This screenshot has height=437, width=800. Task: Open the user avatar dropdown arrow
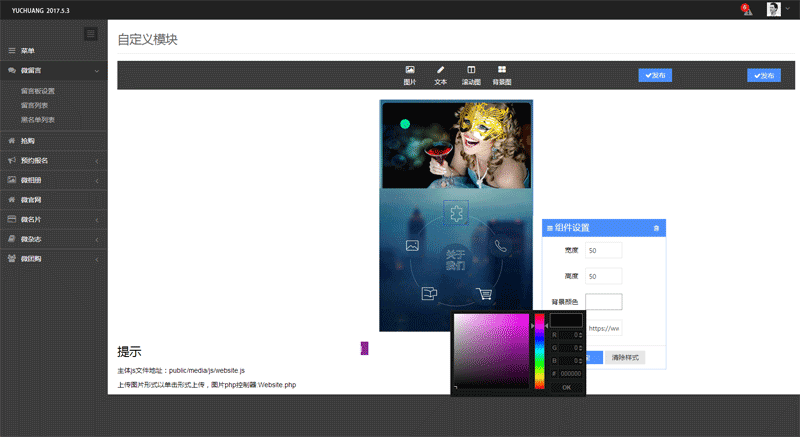(x=787, y=10)
